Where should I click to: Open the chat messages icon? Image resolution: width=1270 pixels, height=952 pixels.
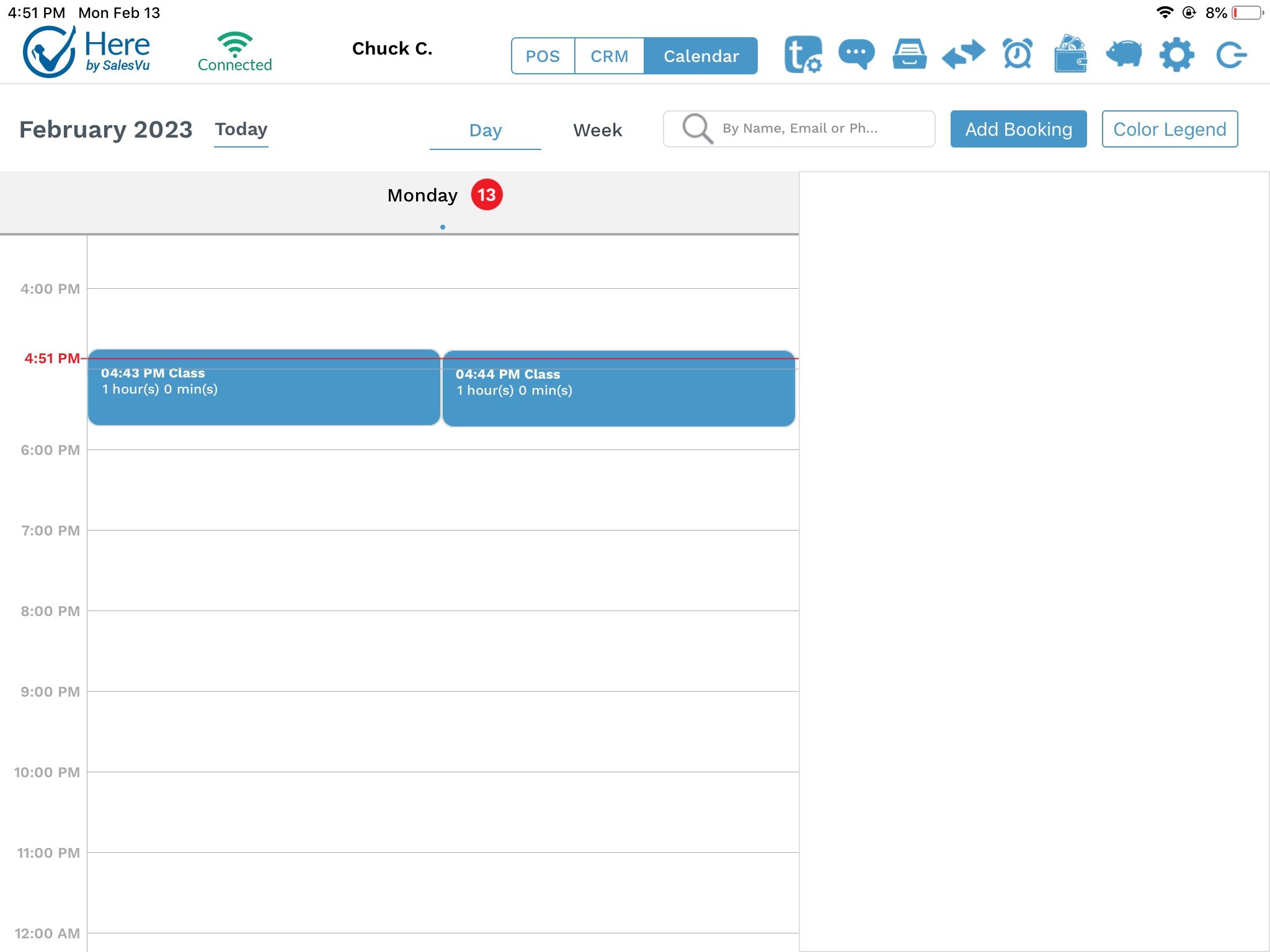tap(856, 55)
